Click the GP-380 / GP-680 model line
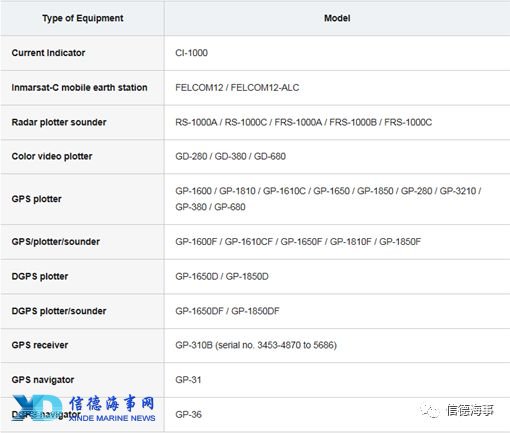Image resolution: width=510 pixels, height=433 pixels. tap(210, 207)
